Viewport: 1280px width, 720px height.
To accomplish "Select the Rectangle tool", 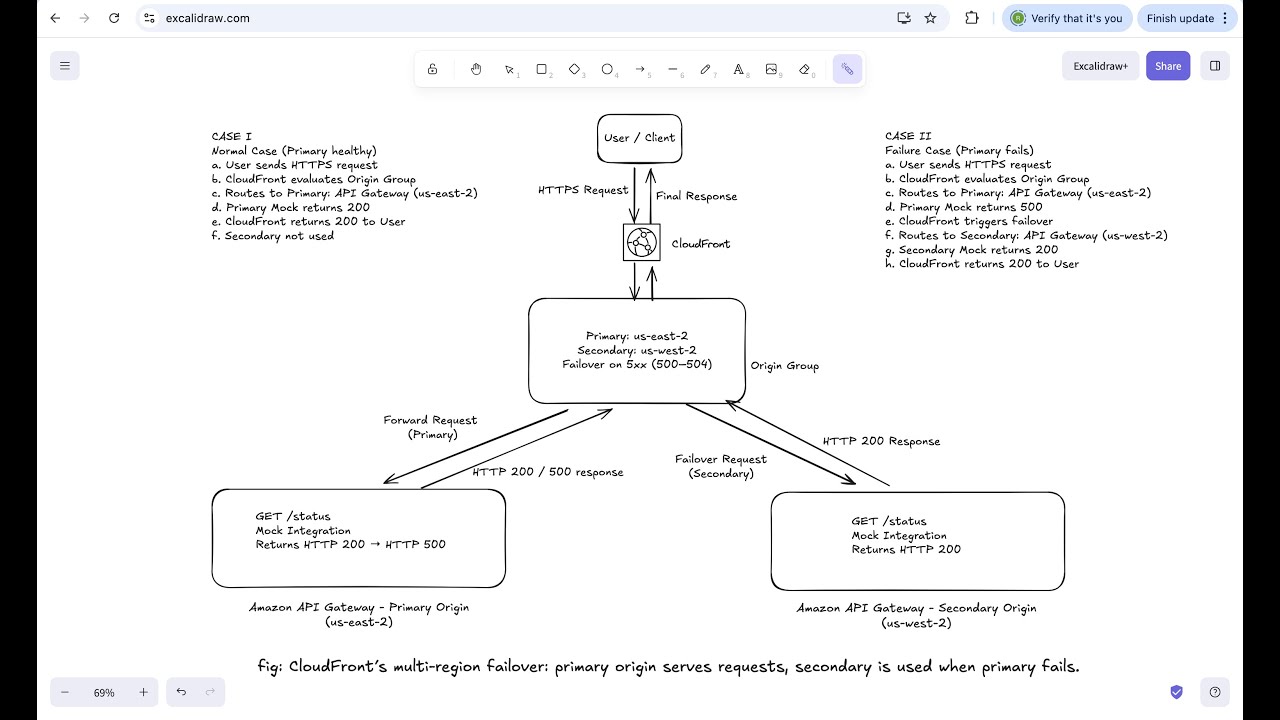I will (542, 69).
